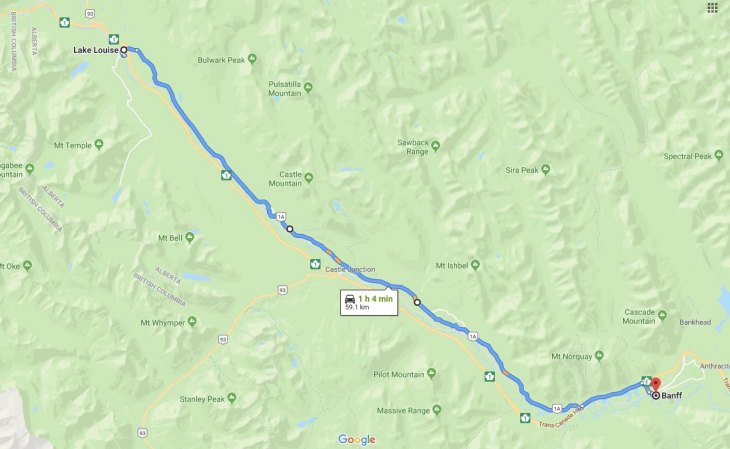Viewport: 730px width, 449px height.
Task: Click the Lake Louise origin waypoint
Action: click(x=124, y=50)
